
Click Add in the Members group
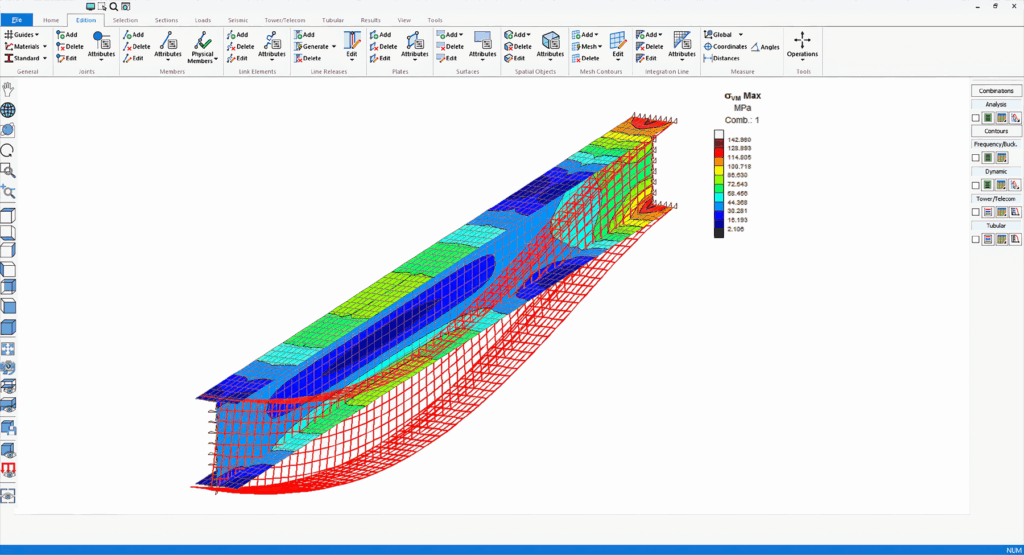(133, 34)
